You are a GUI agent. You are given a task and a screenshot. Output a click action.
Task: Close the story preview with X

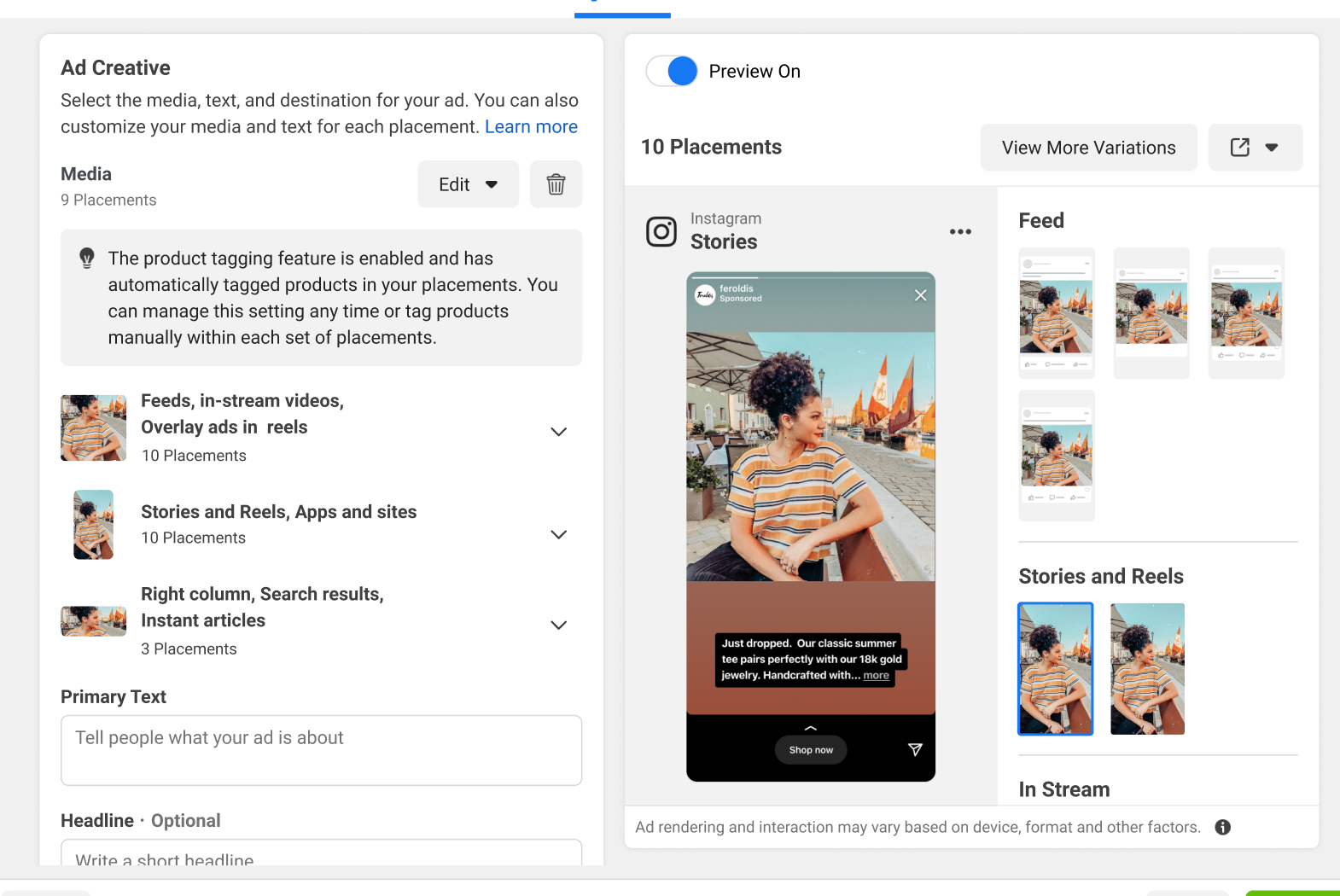tap(920, 295)
